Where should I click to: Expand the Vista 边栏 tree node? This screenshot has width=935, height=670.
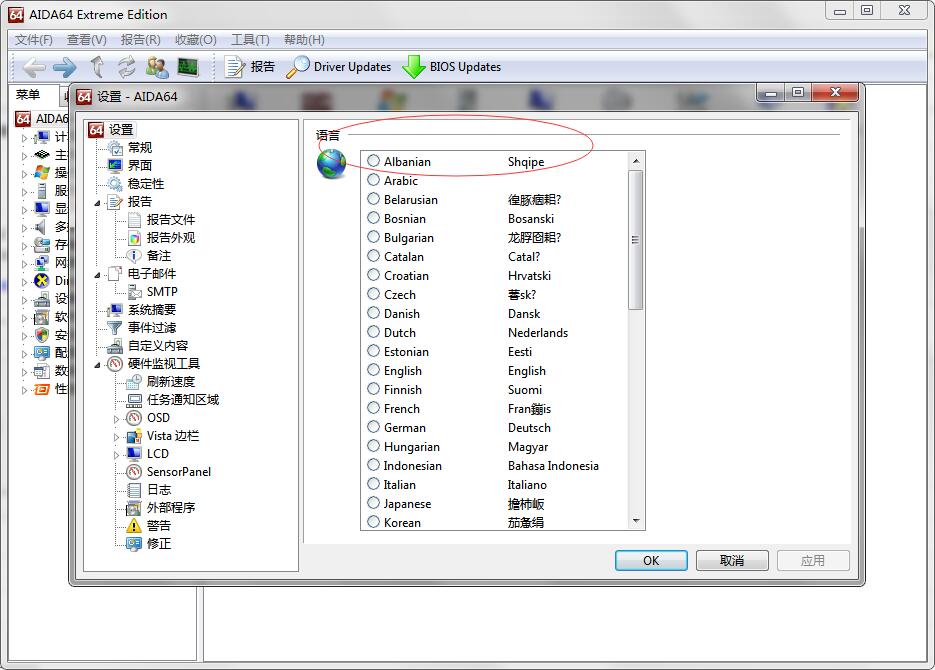click(117, 437)
